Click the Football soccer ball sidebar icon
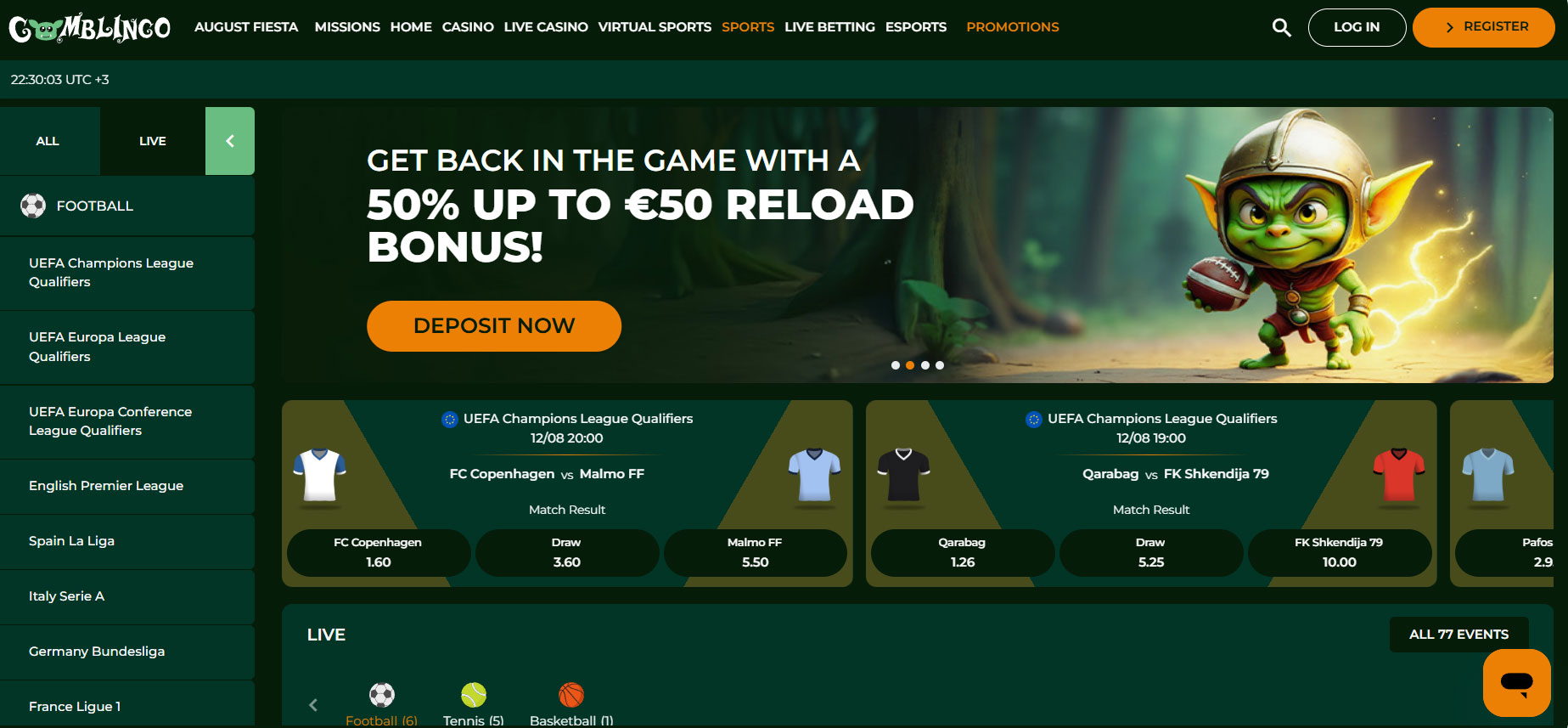This screenshot has height=728, width=1568. [33, 206]
